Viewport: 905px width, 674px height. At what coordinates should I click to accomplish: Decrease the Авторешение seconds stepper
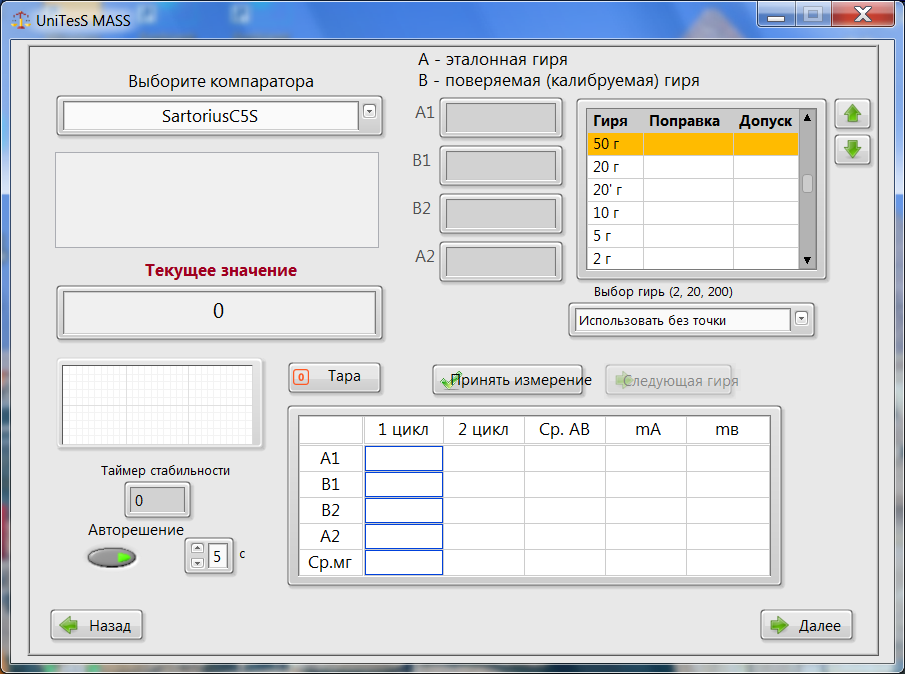pos(197,563)
